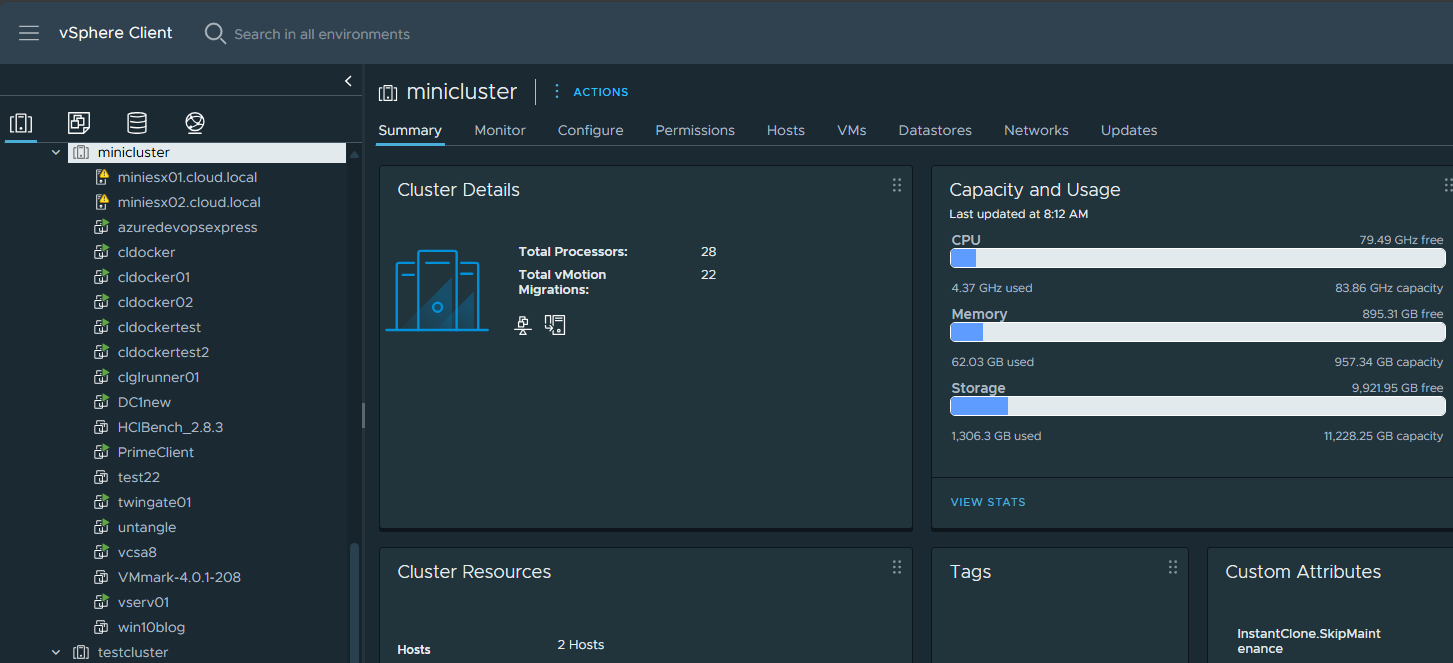The width and height of the screenshot is (1453, 663).
Task: Select the Hosts and Clusters inventory icon
Action: point(21,123)
